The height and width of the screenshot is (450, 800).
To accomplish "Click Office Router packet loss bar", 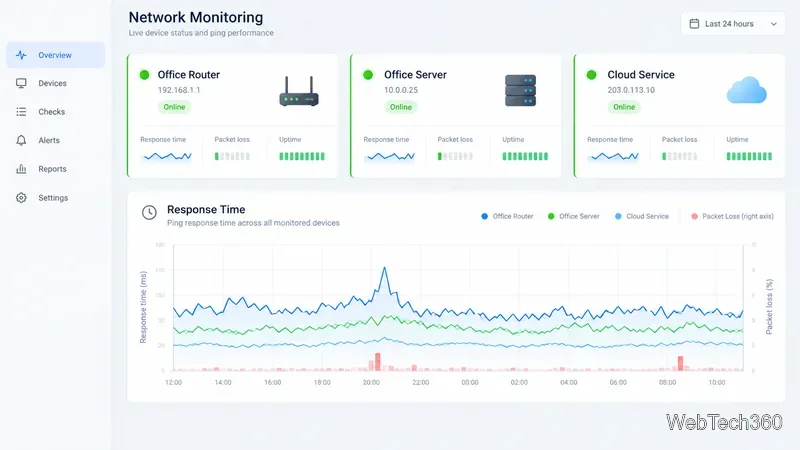I will (x=232, y=157).
